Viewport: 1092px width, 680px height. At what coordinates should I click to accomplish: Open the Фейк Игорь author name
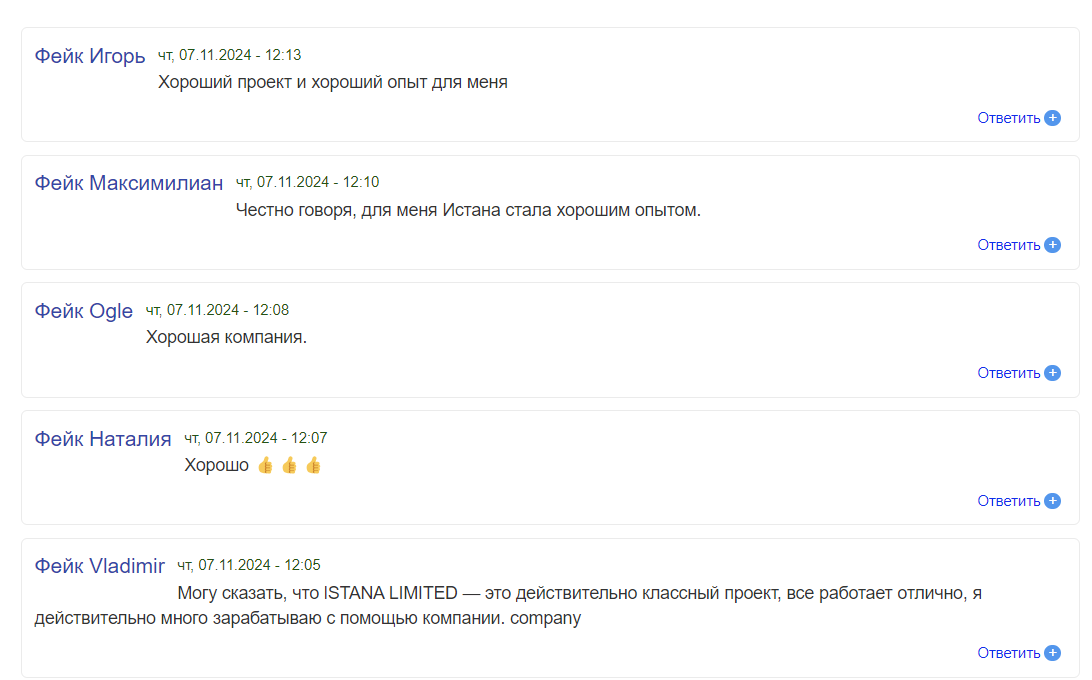pos(90,56)
